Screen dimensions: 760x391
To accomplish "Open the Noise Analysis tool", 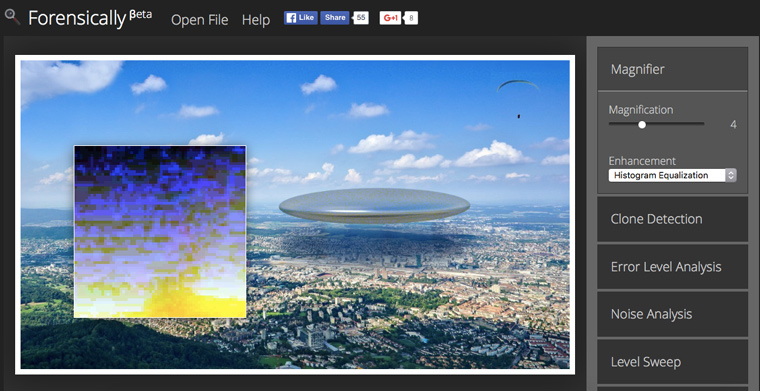I will (x=672, y=314).
